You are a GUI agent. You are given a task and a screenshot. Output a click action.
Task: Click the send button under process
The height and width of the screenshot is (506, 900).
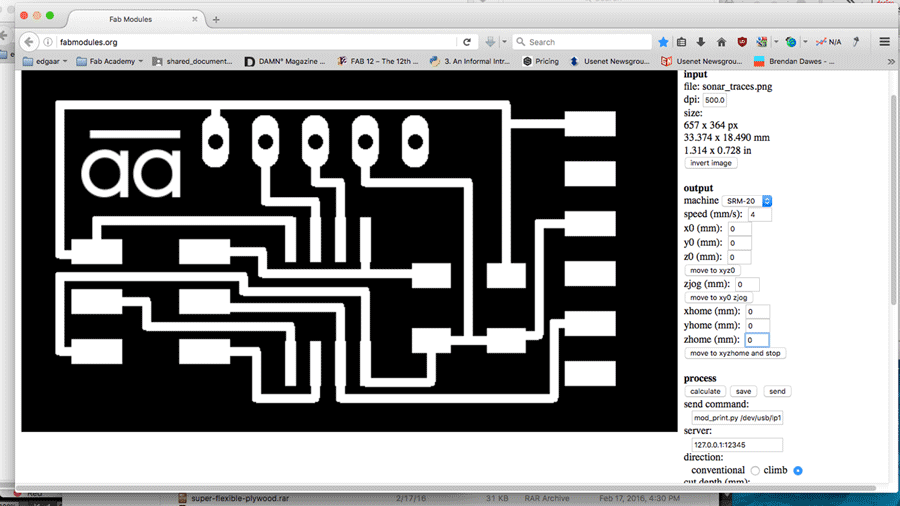[x=777, y=391]
